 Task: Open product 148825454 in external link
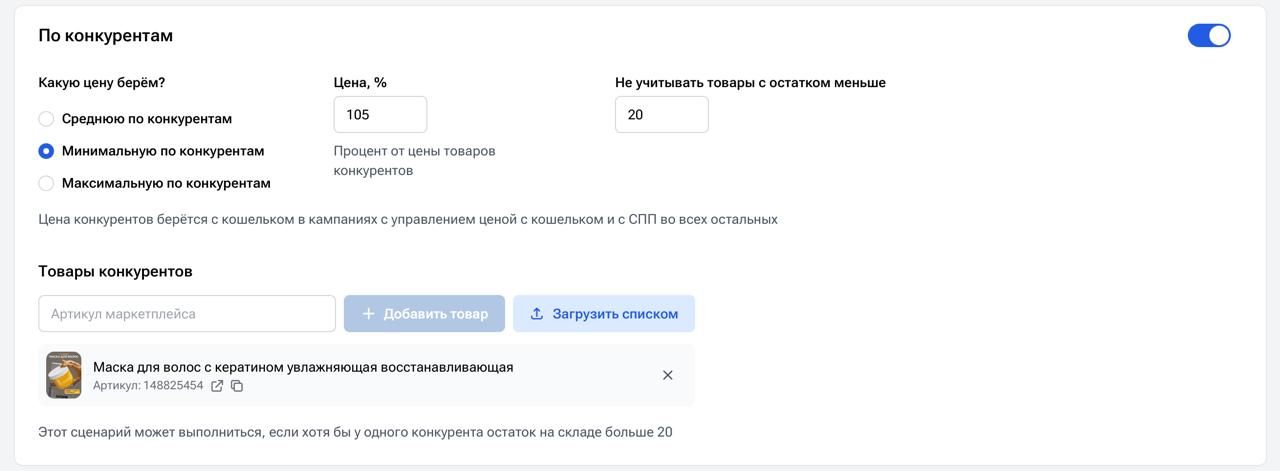(x=217, y=386)
